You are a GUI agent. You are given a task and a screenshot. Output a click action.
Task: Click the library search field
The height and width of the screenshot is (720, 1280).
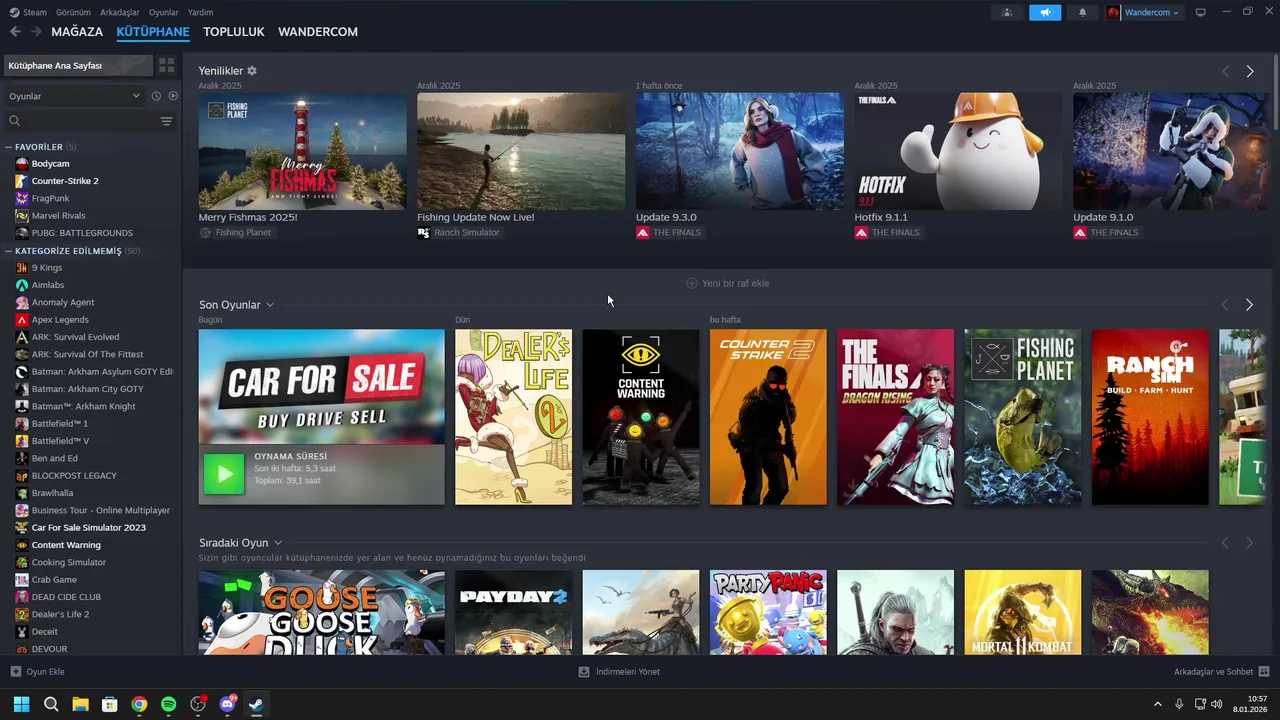(x=82, y=121)
